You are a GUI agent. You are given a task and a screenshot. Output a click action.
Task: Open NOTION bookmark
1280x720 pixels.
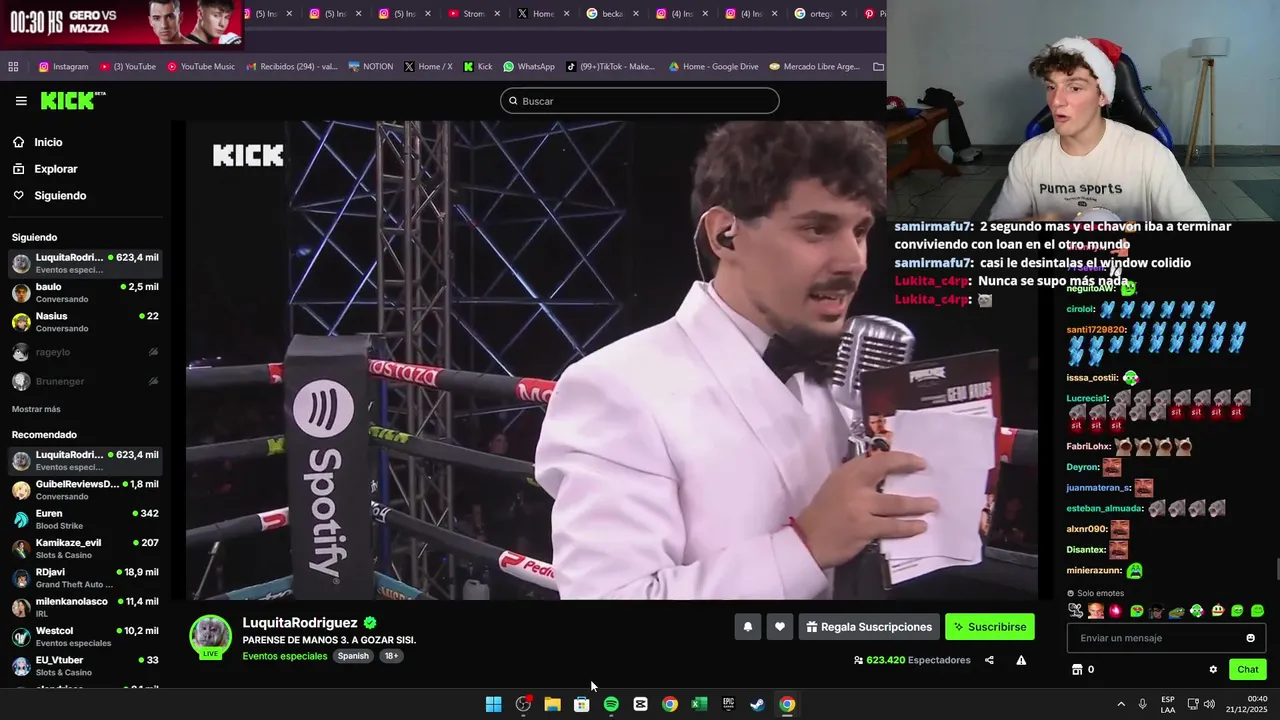pyautogui.click(x=371, y=67)
